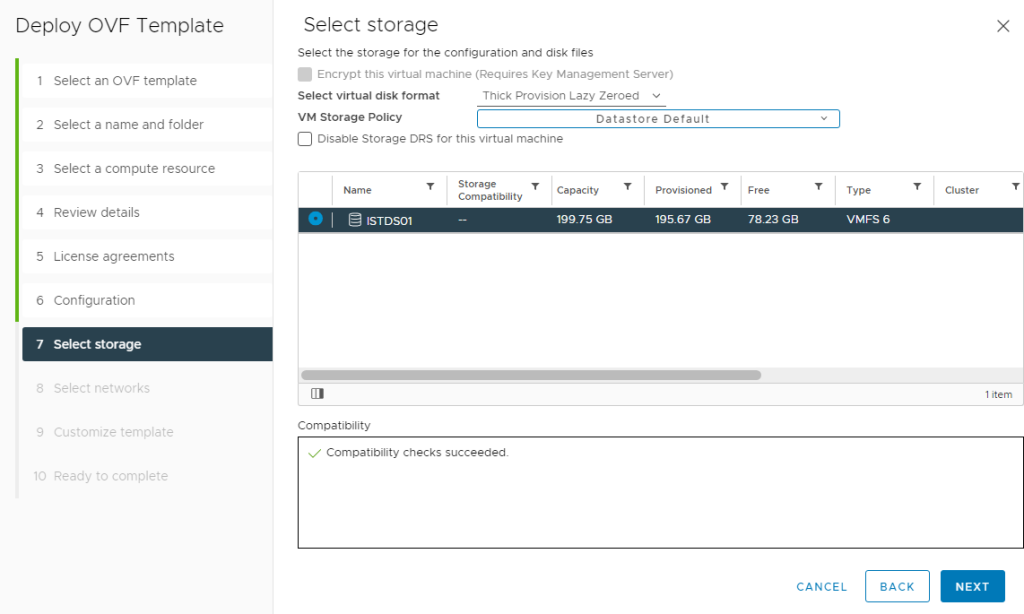This screenshot has height=614, width=1024.
Task: Select step 7 Select storage
Action: (x=148, y=344)
